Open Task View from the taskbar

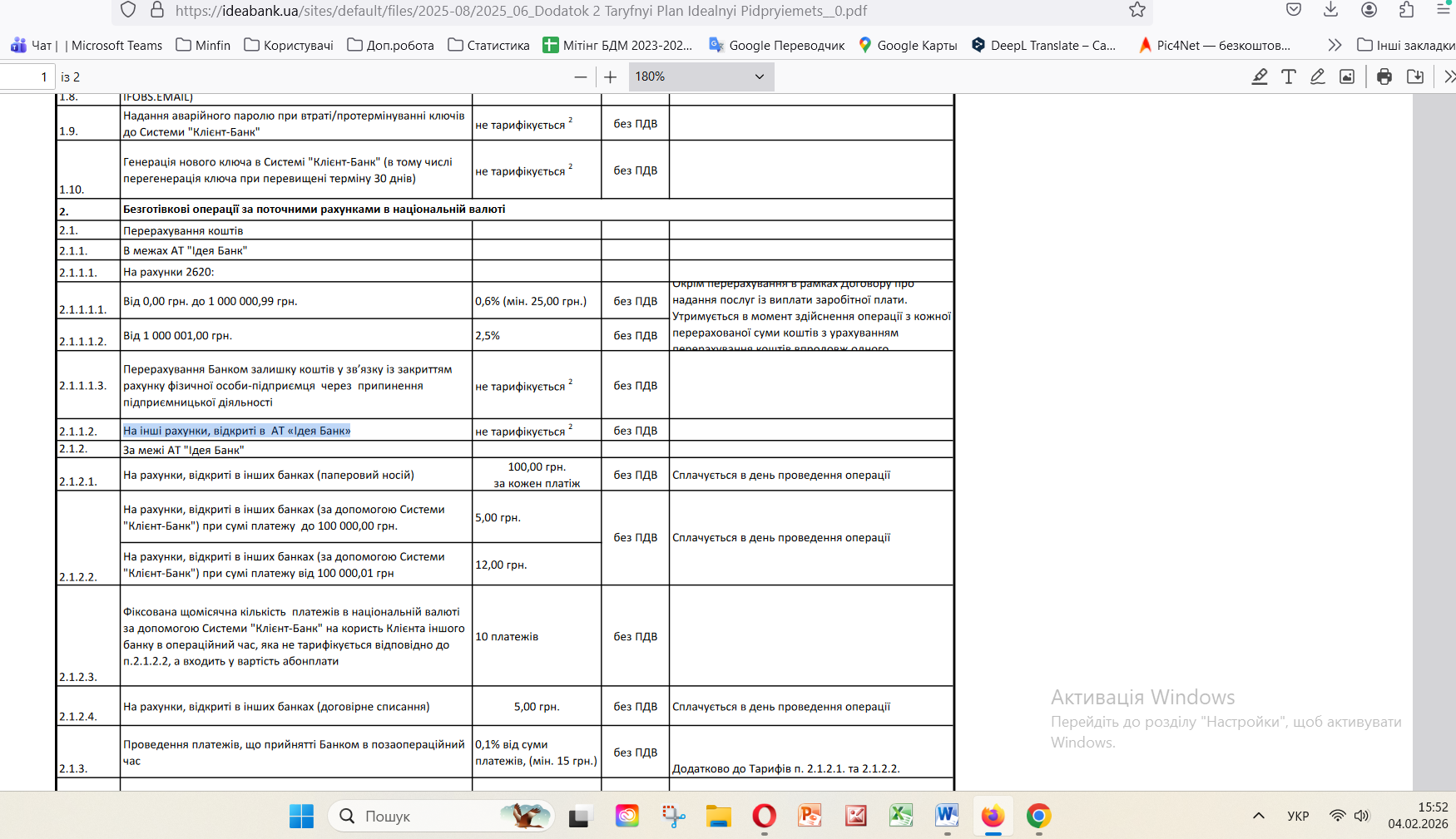point(579,817)
